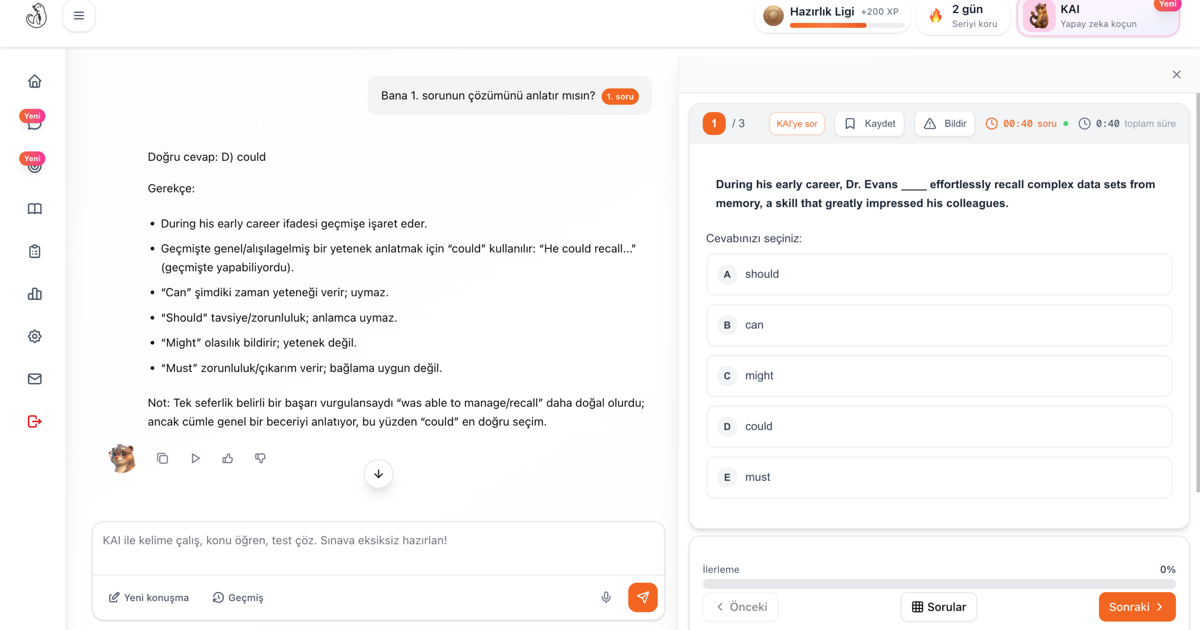This screenshot has height=630, width=1200.
Task: Open statistics bar chart sidebar icon
Action: coord(35,294)
